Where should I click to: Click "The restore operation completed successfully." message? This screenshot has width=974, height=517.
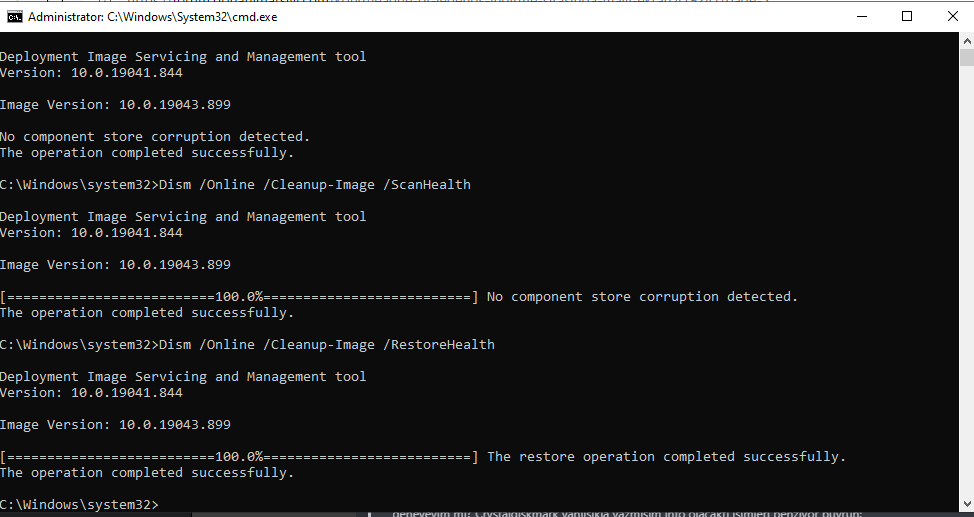(666, 457)
